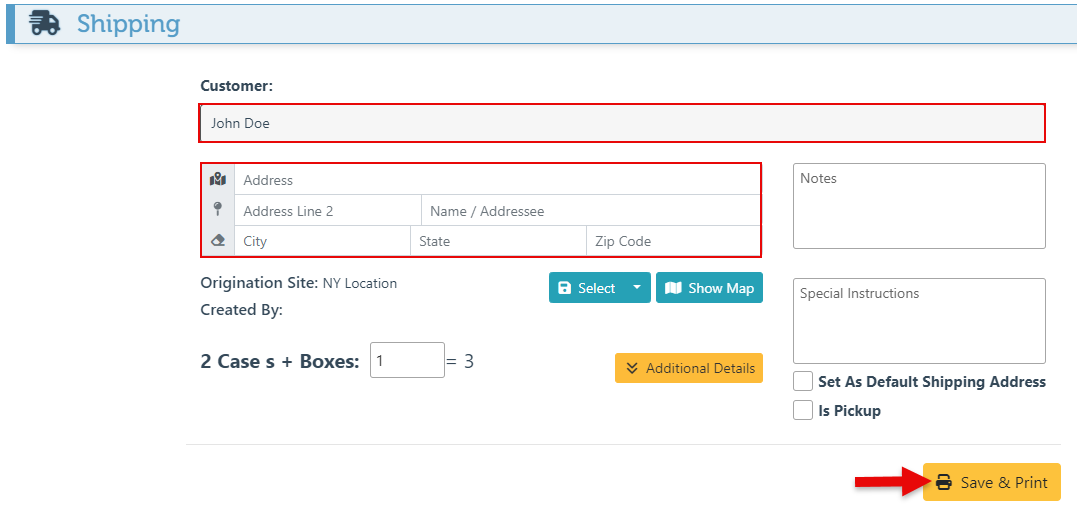Viewport: 1077px width, 518px height.
Task: Click the printer icon on Save & Print
Action: tap(944, 482)
